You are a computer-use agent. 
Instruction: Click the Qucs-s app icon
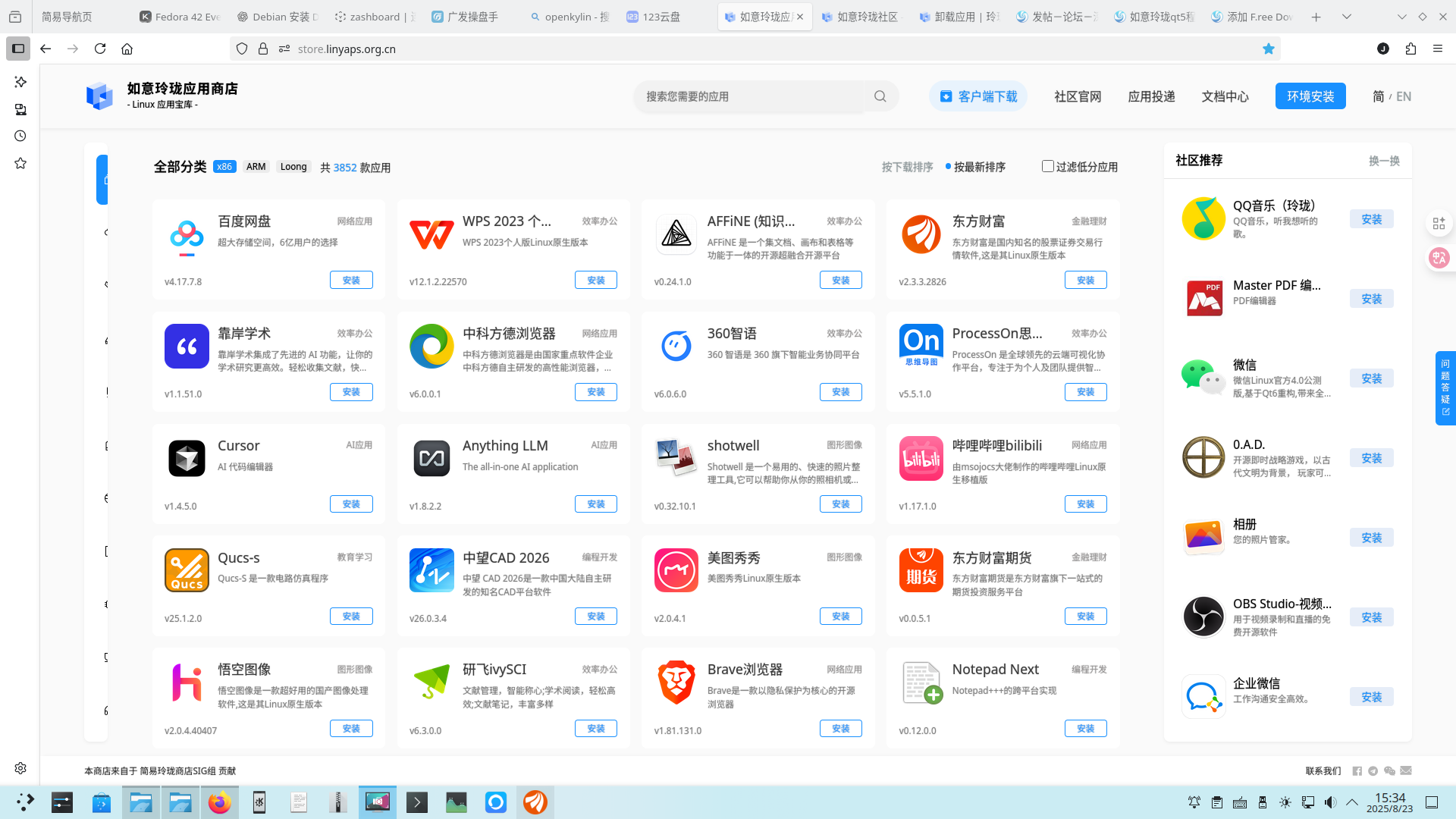click(x=187, y=570)
